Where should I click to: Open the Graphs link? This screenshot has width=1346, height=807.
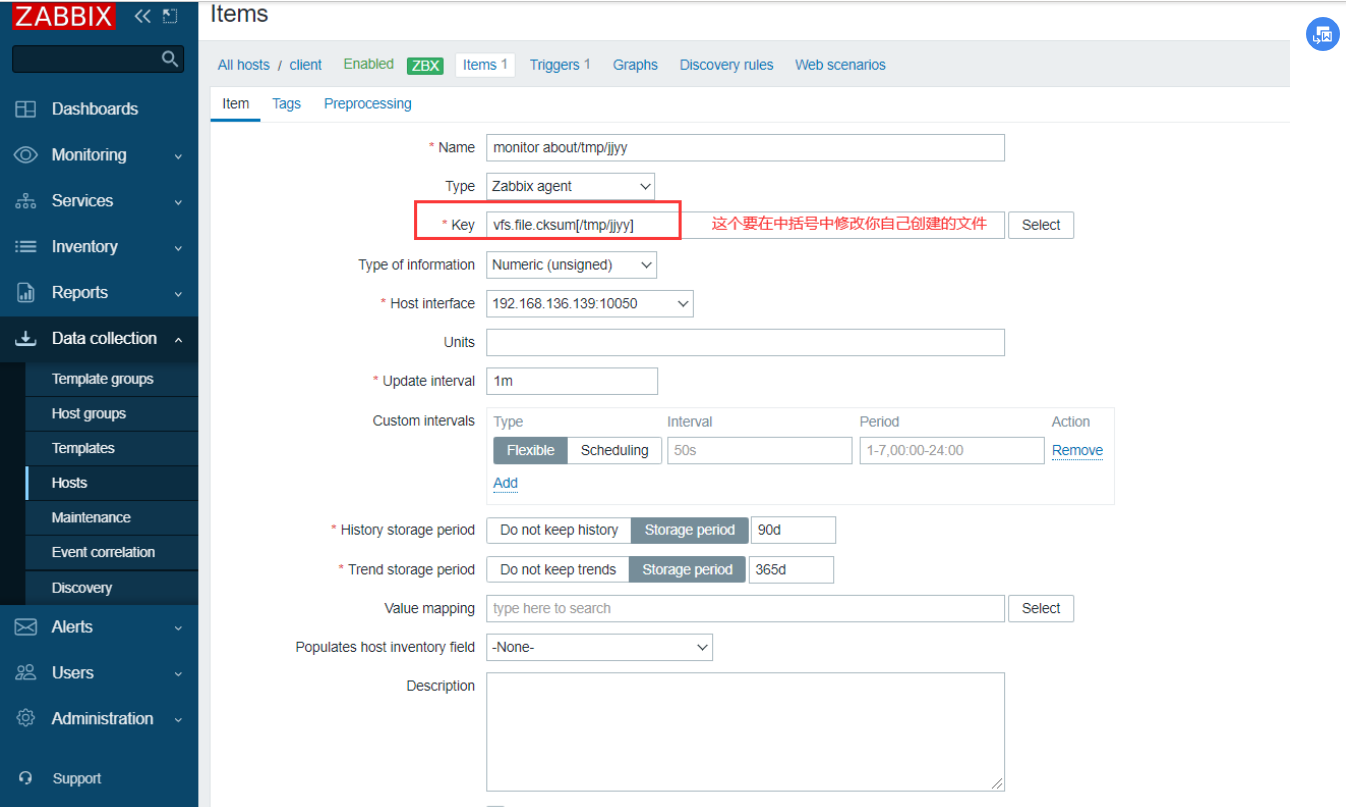(635, 65)
